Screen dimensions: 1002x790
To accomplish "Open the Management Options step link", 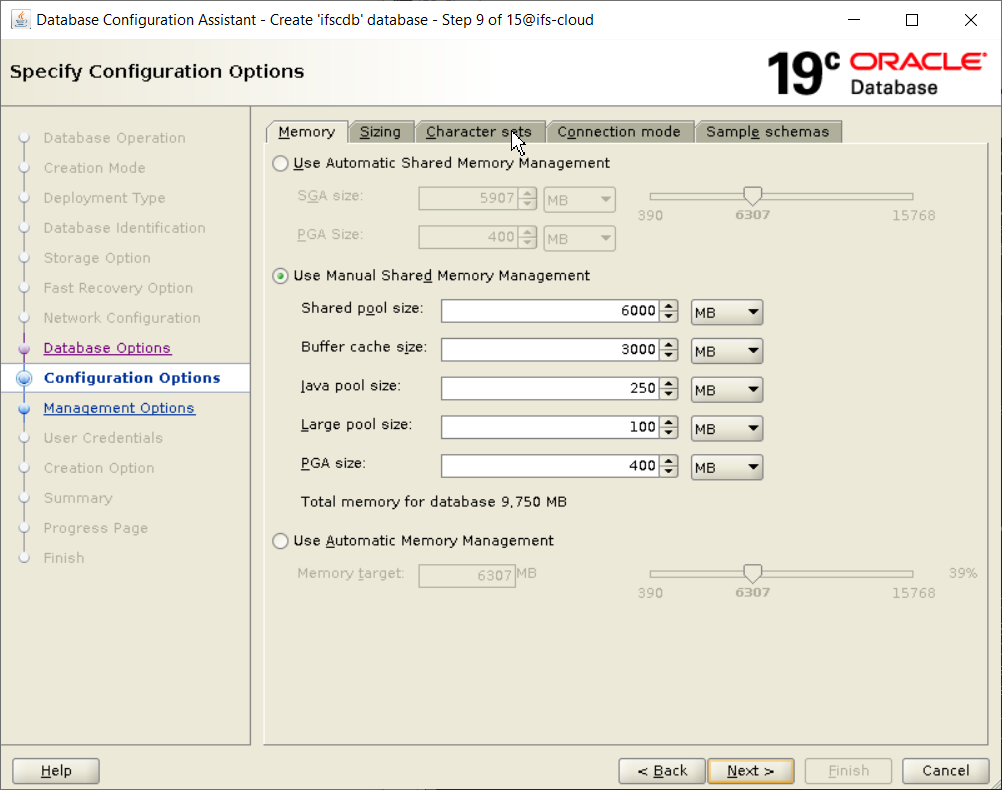I will pyautogui.click(x=119, y=408).
